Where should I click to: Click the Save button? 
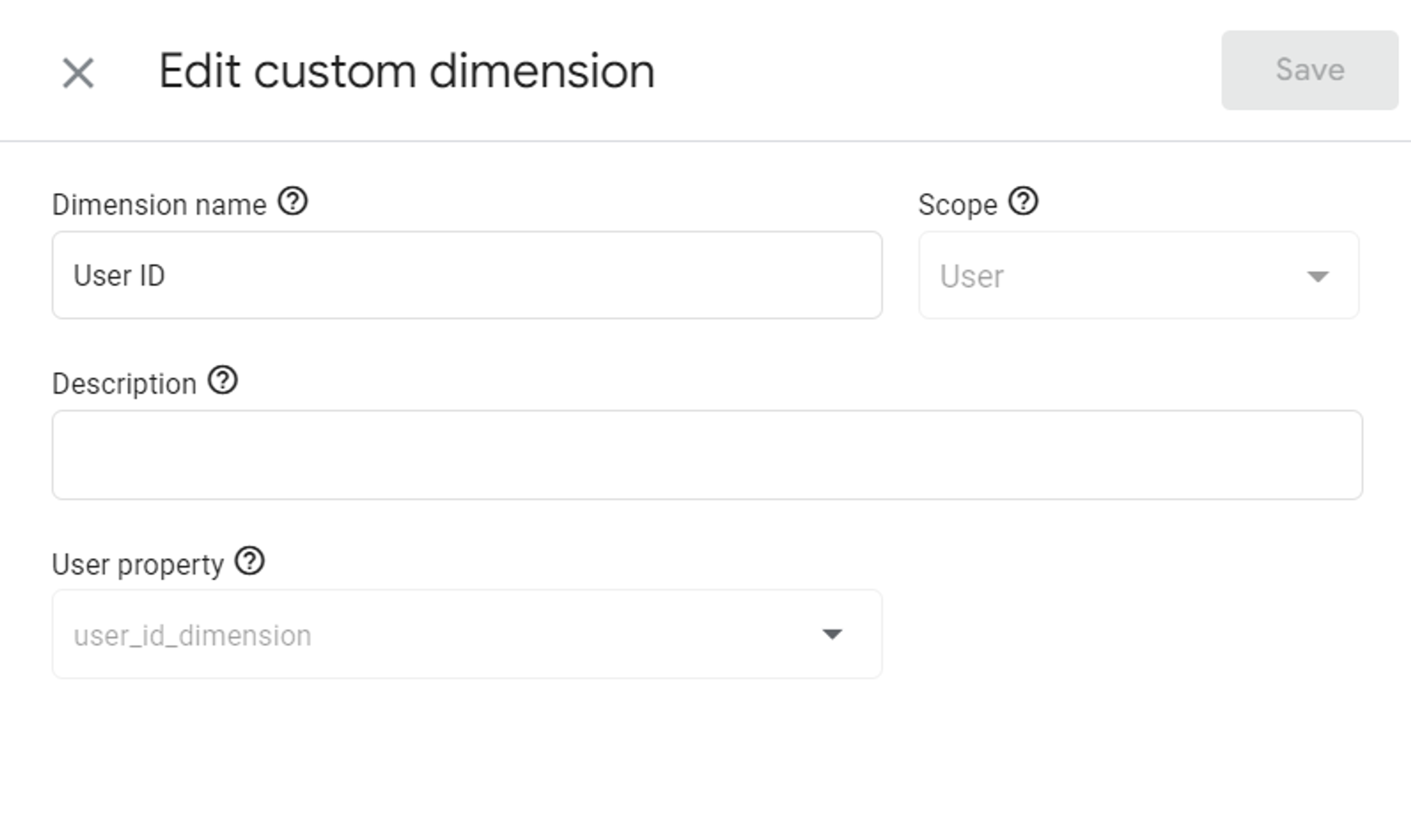coord(1309,70)
